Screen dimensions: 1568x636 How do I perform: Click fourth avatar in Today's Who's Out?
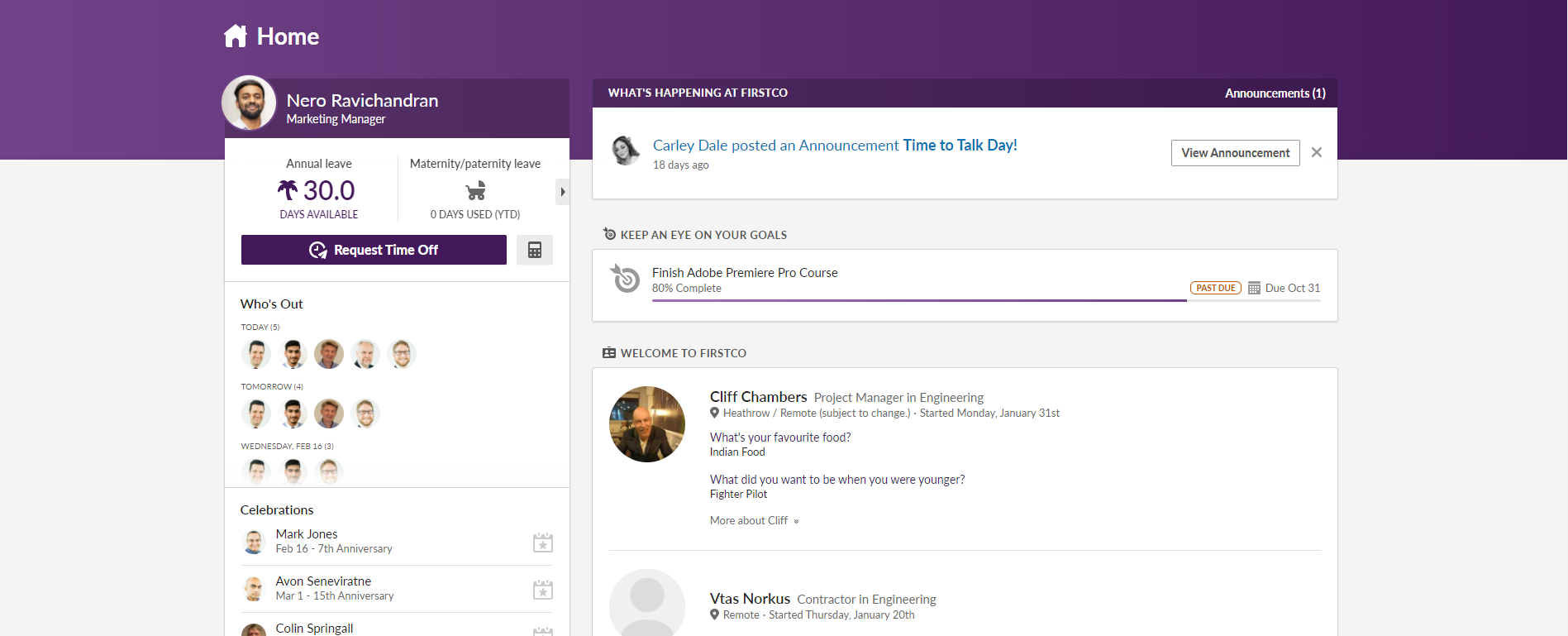(365, 354)
